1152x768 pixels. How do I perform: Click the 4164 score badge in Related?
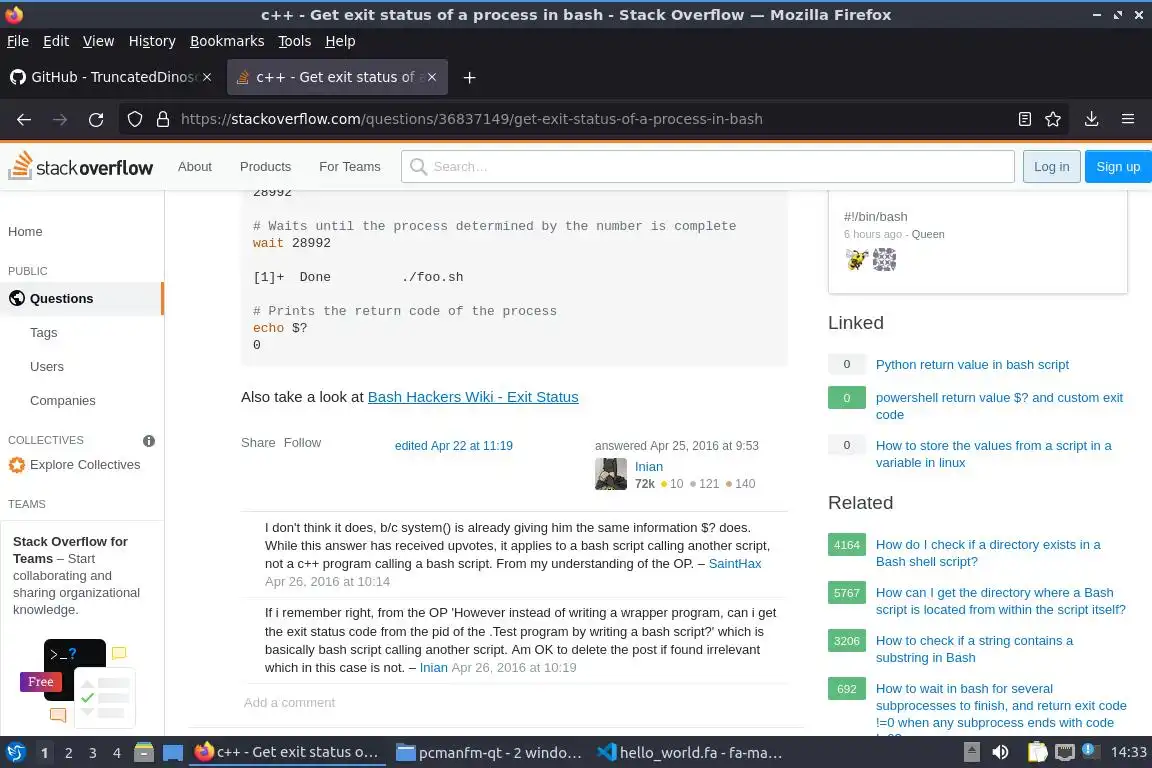click(x=846, y=545)
